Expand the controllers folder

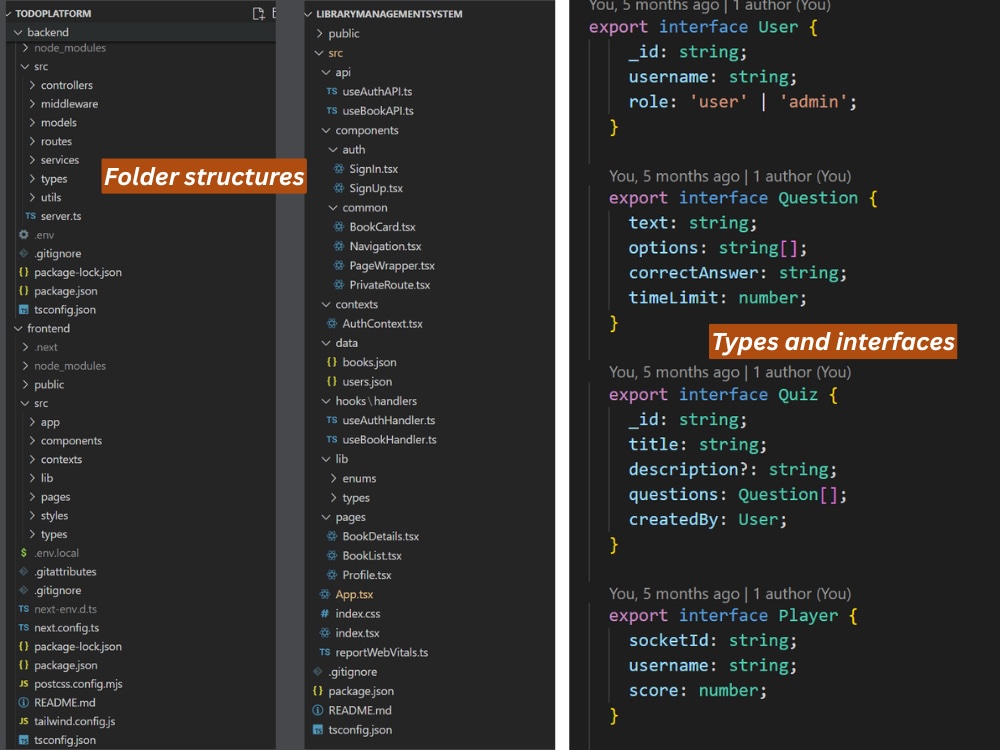(x=32, y=85)
